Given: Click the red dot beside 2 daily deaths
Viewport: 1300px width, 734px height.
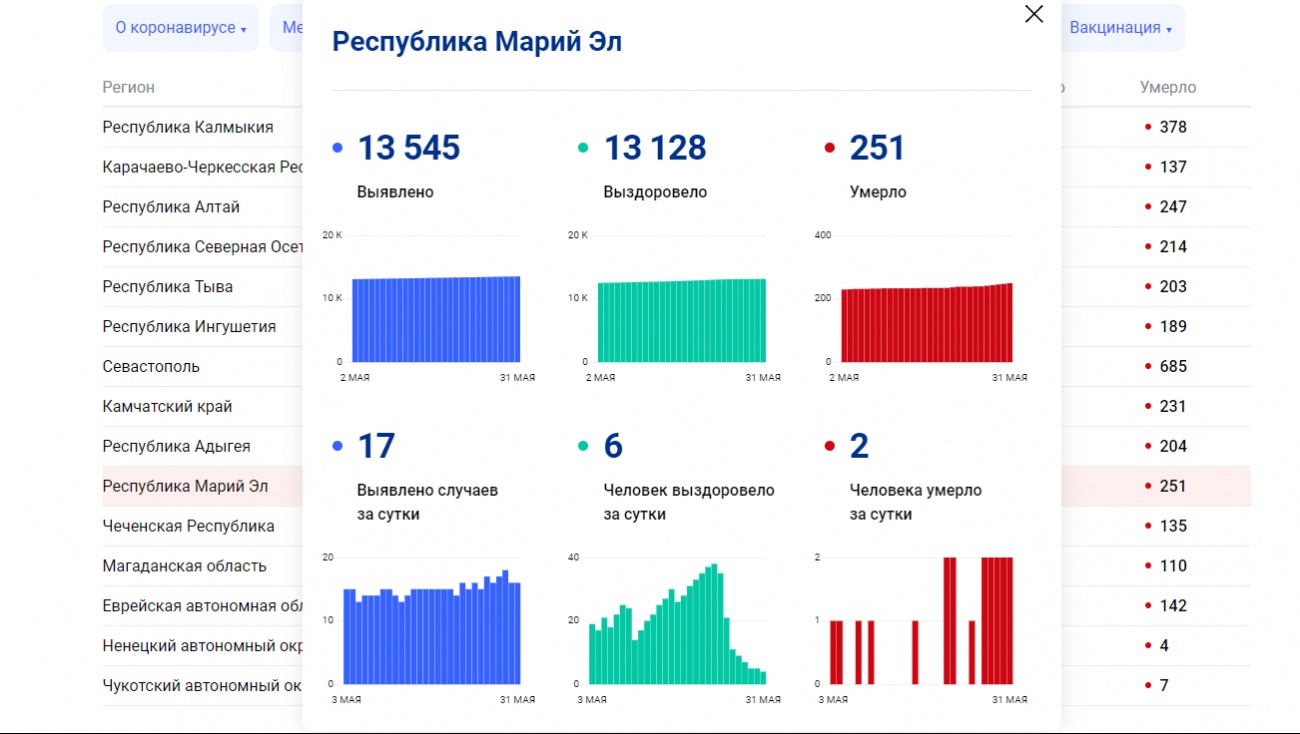Looking at the screenshot, I should (829, 446).
